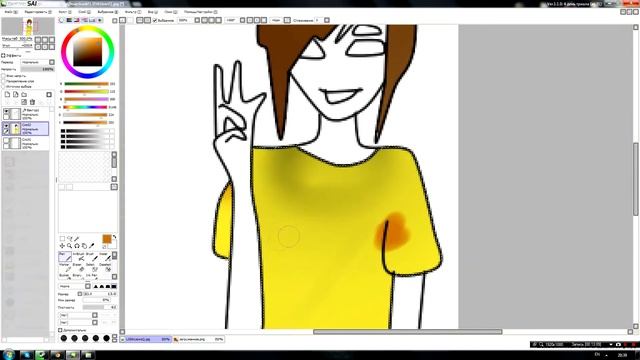Click the hue rainbow slider

coord(85,107)
